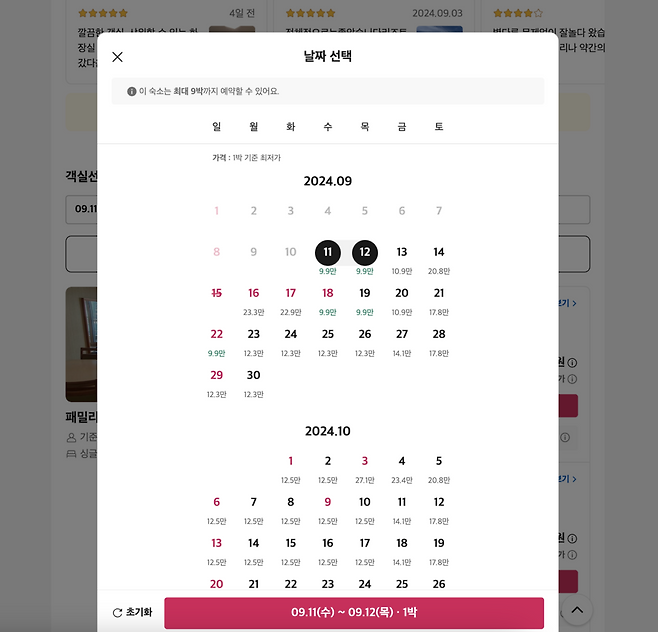
Task: Click the selected check-in date 11
Action: click(328, 253)
